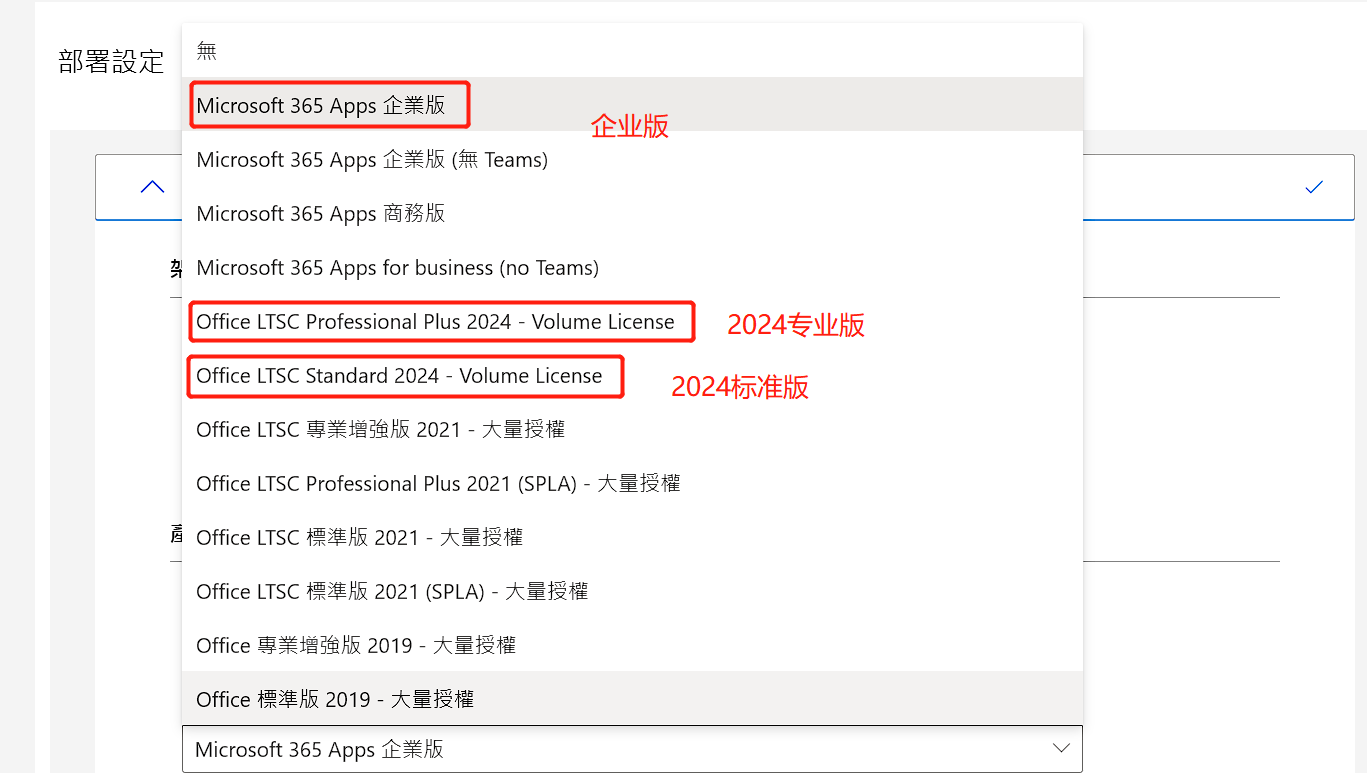Close the product combo box showing Microsoft 365 Apps 企業版
The height and width of the screenshot is (773, 1367).
pos(632,749)
